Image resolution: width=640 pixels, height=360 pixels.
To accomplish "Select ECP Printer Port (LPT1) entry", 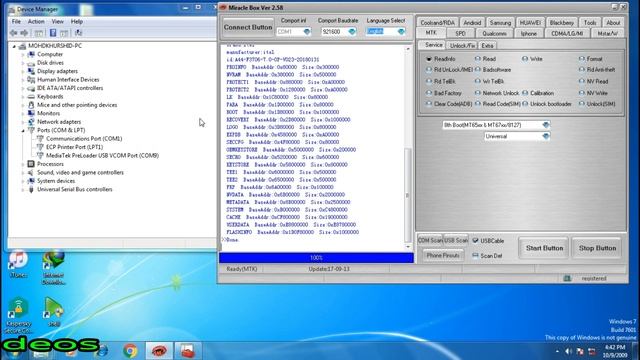I will click(x=74, y=147).
